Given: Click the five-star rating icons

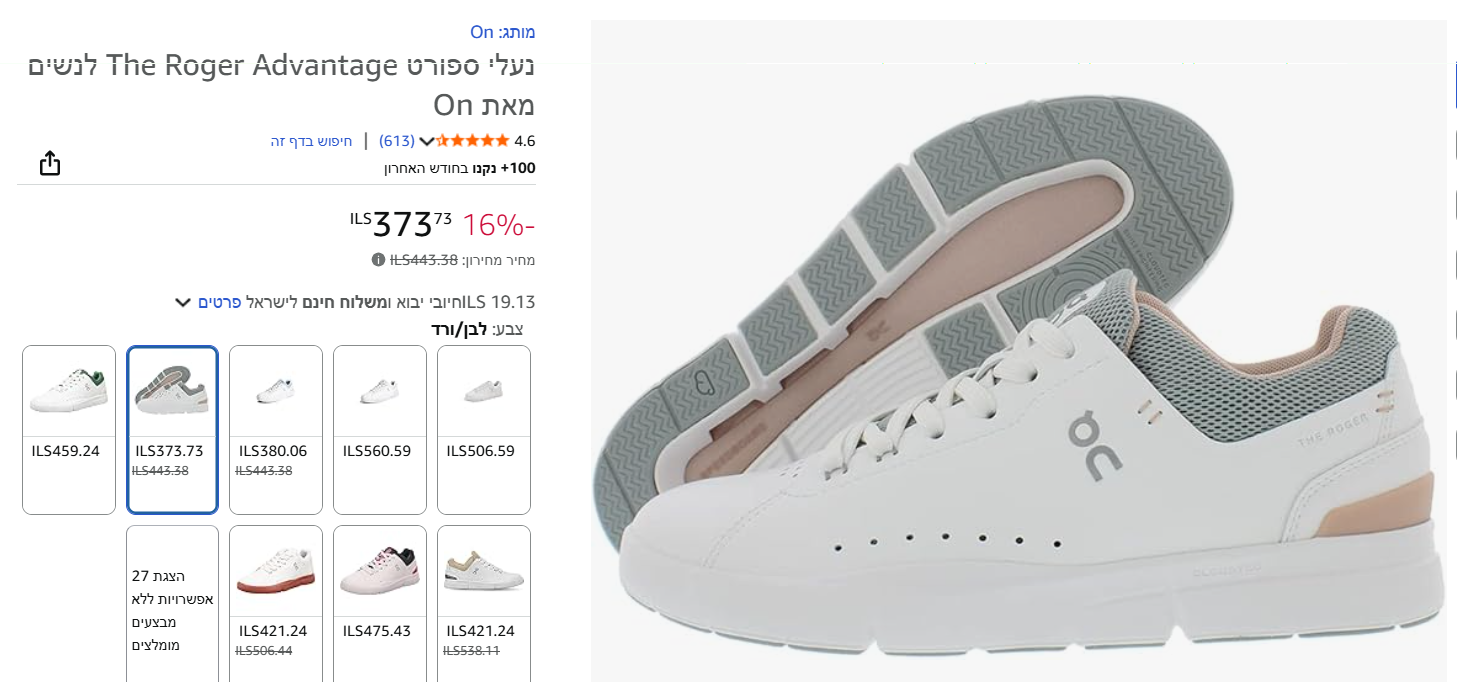Looking at the screenshot, I should click(474, 141).
